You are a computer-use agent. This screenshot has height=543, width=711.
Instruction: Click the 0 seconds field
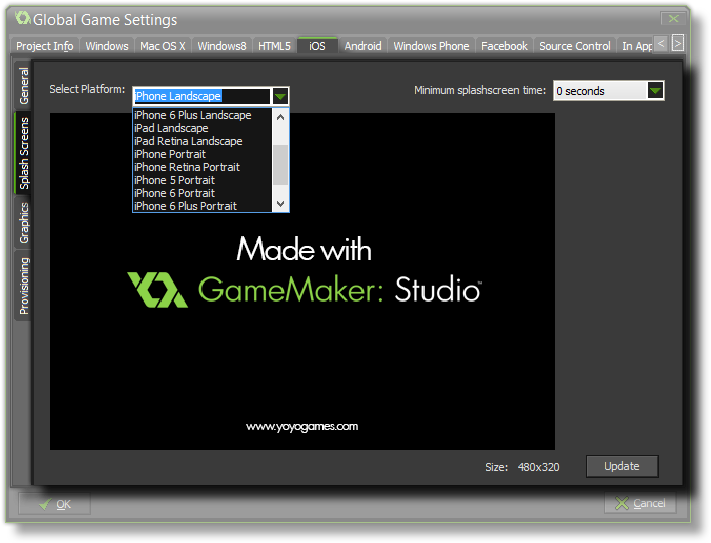point(600,91)
